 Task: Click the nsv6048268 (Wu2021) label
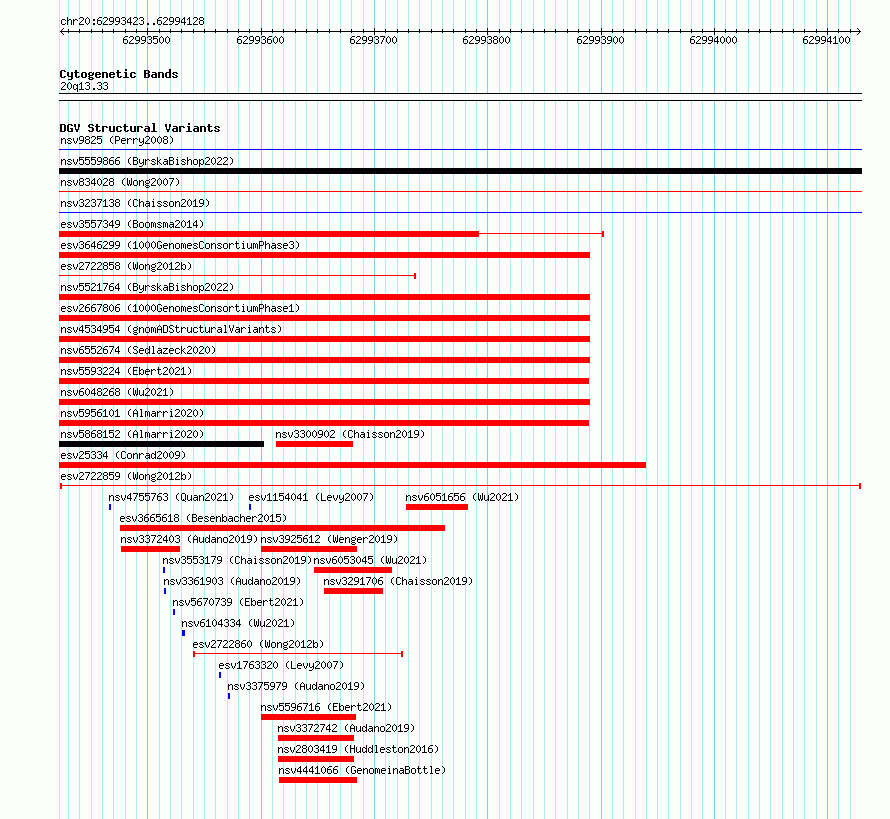[x=117, y=392]
